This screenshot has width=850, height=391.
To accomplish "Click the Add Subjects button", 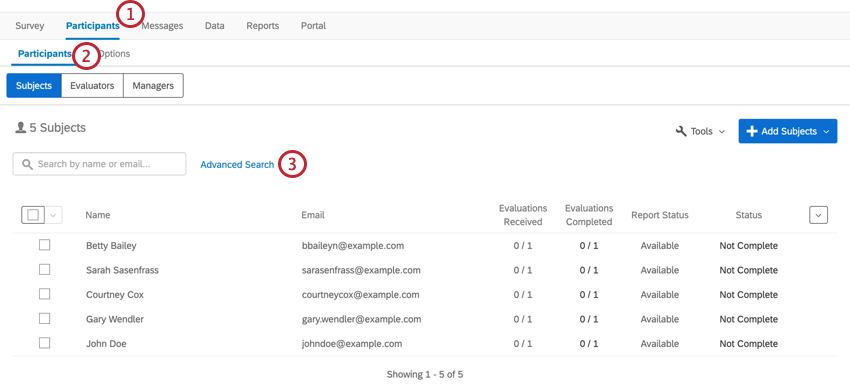I will [788, 131].
